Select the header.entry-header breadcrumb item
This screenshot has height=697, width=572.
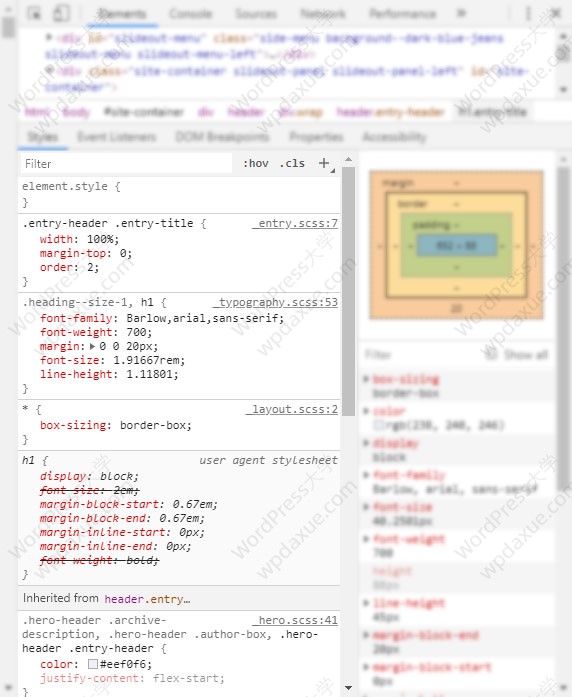click(390, 112)
